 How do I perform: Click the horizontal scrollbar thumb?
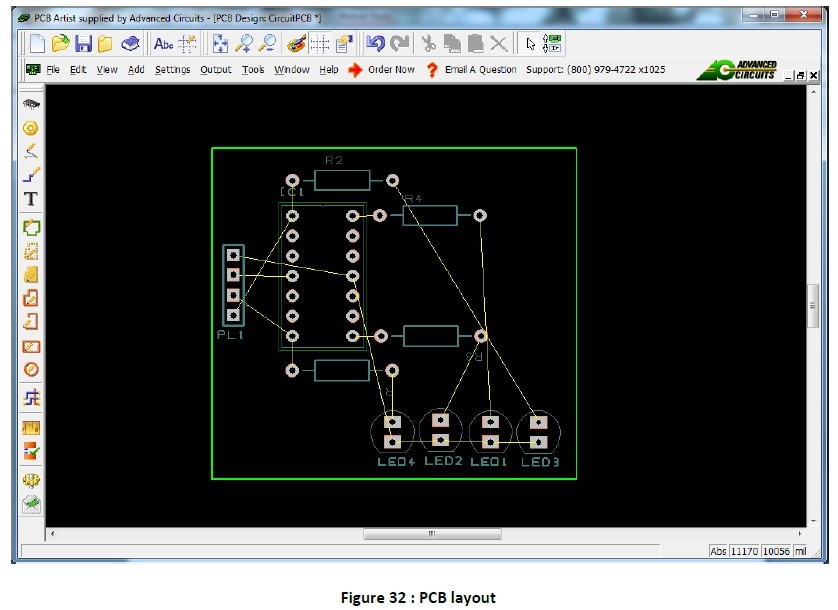click(431, 534)
